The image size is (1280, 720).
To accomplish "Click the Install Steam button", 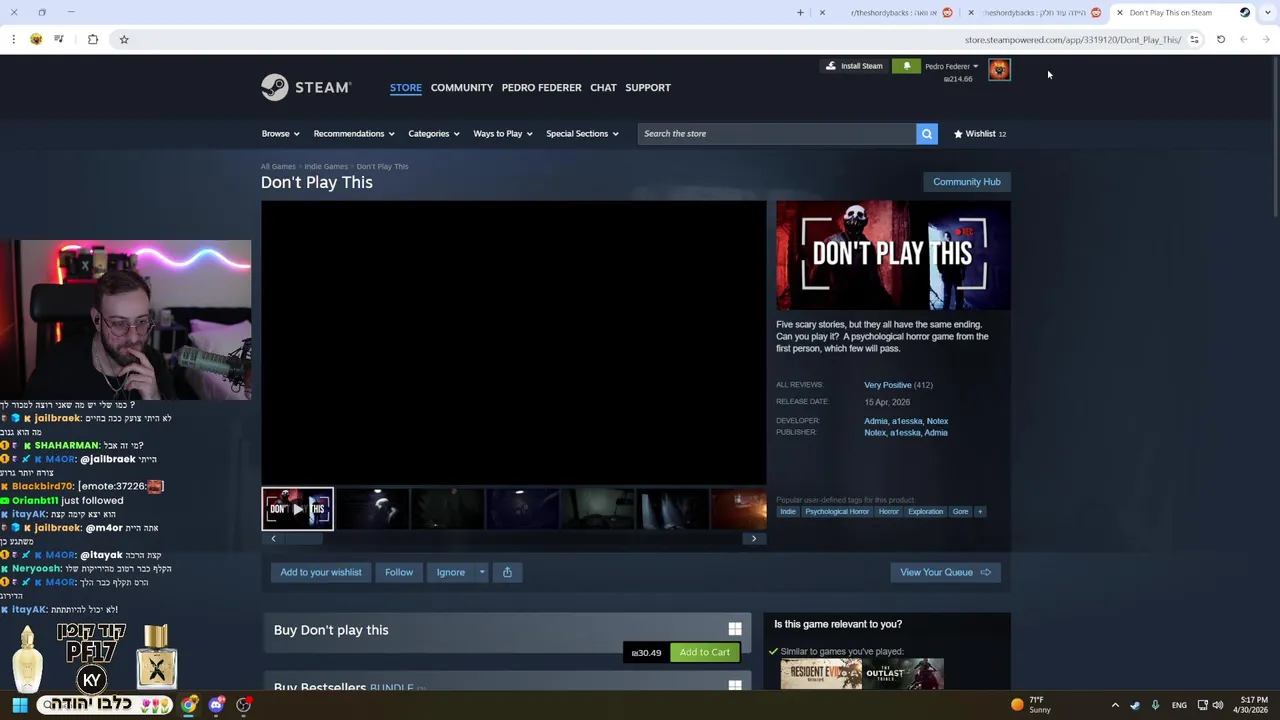I will (854, 66).
